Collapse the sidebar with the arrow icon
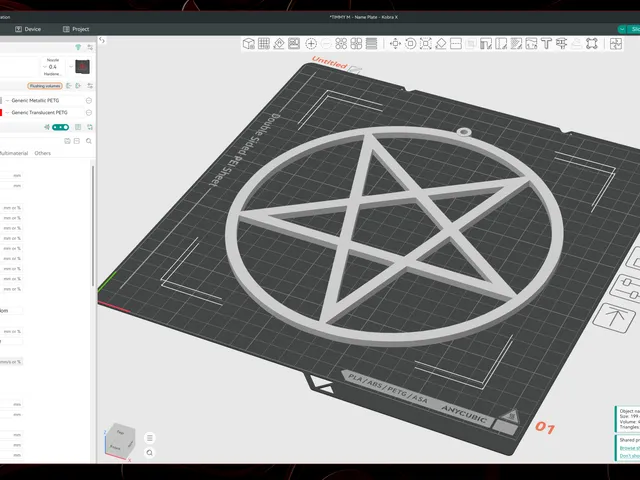This screenshot has height=480, width=640. pyautogui.click(x=102, y=40)
